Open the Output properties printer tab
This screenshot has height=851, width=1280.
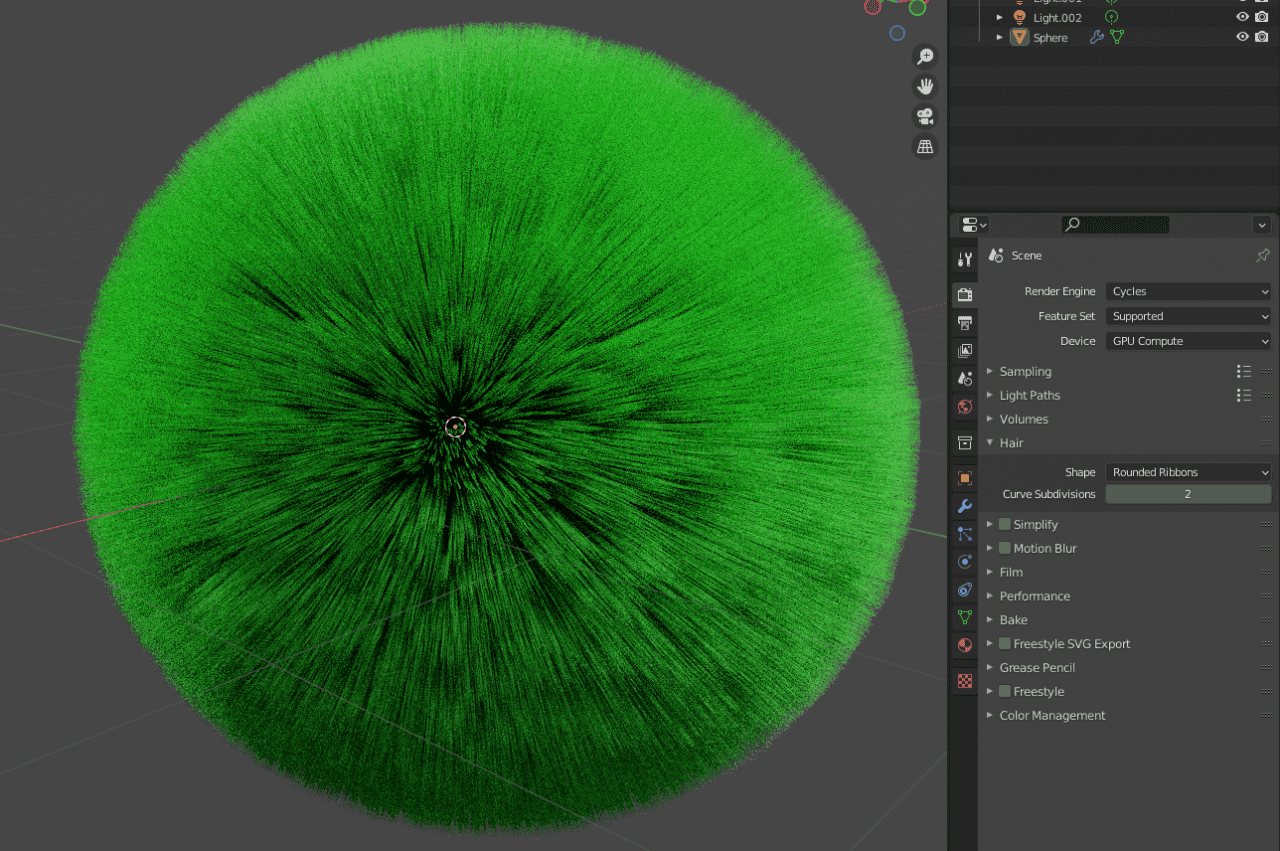click(x=965, y=323)
